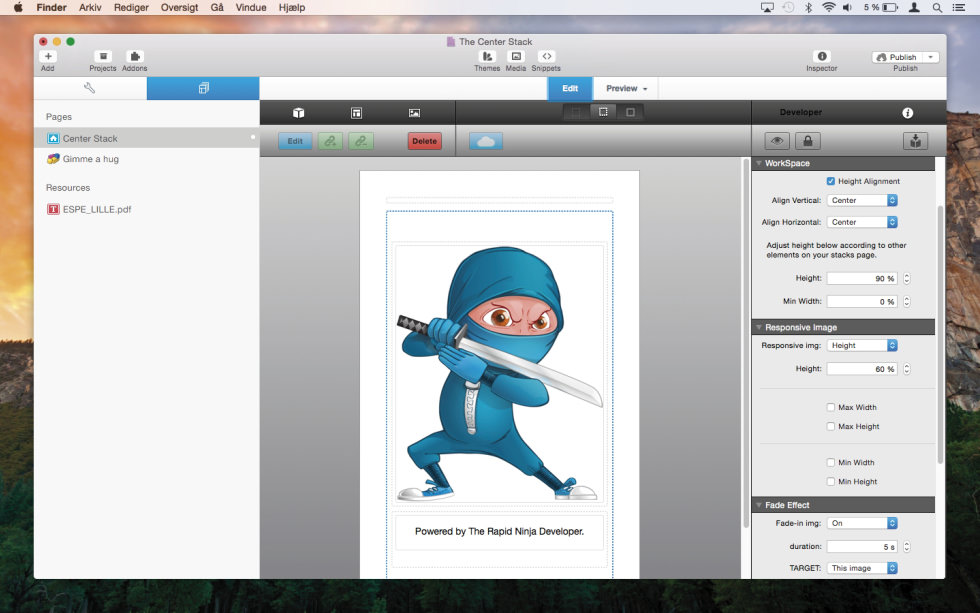
Task: Open the Projects toolbar icon
Action: coord(103,56)
